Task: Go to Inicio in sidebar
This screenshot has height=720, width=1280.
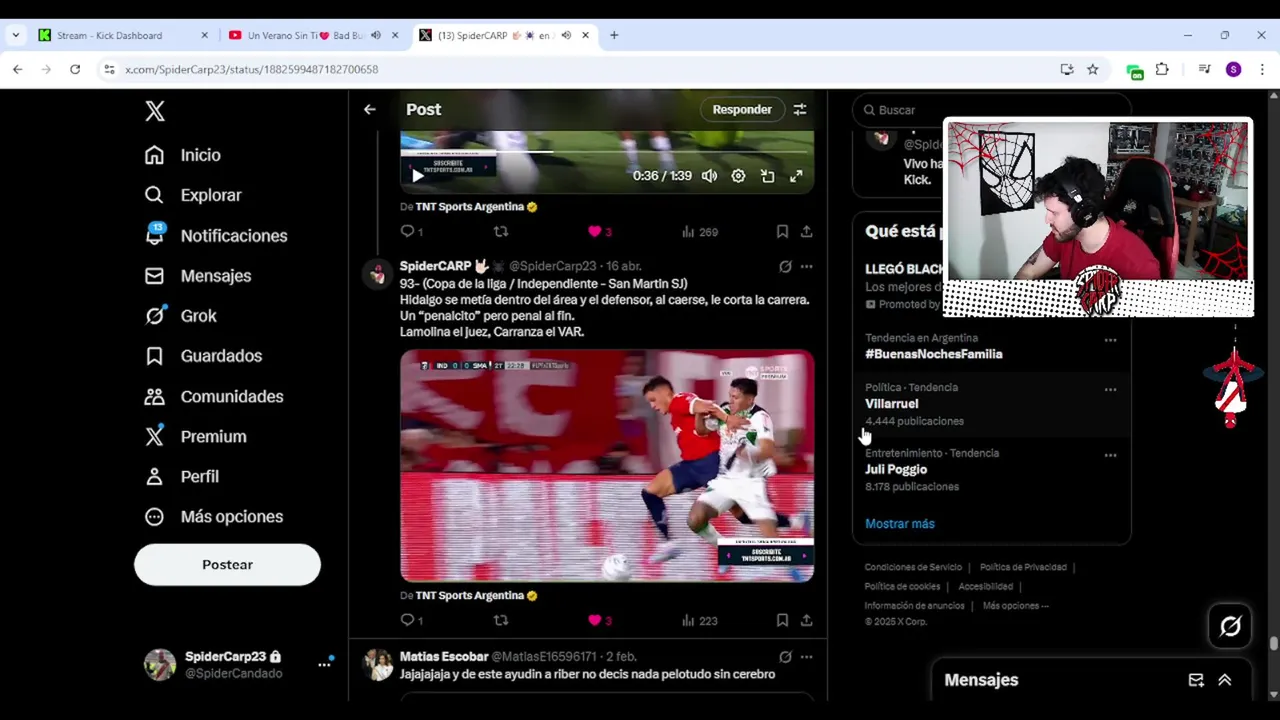Action: point(183,155)
